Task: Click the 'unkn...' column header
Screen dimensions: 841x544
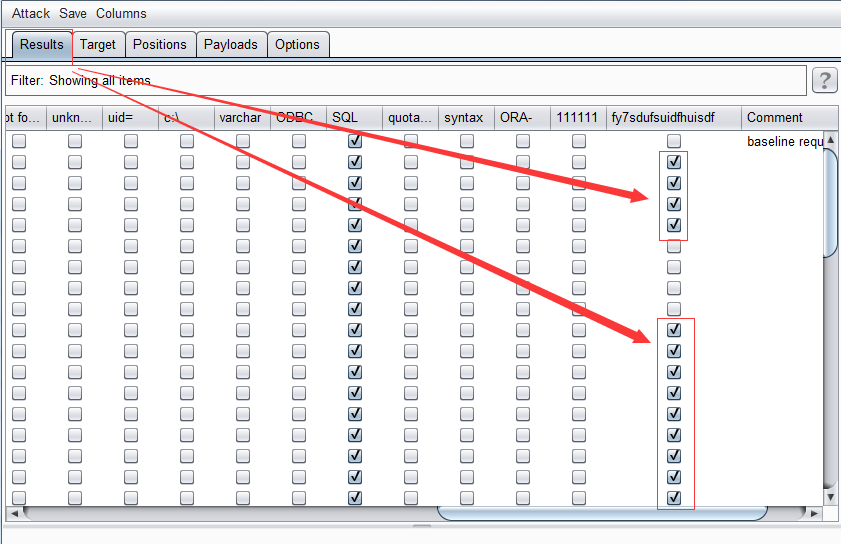Action: [74, 117]
